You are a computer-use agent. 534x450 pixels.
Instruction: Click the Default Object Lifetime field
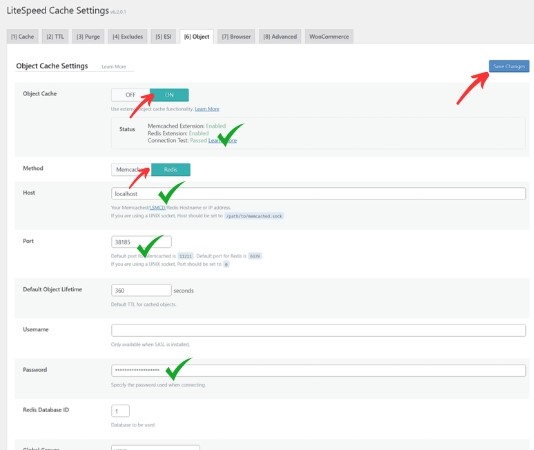[x=141, y=290]
